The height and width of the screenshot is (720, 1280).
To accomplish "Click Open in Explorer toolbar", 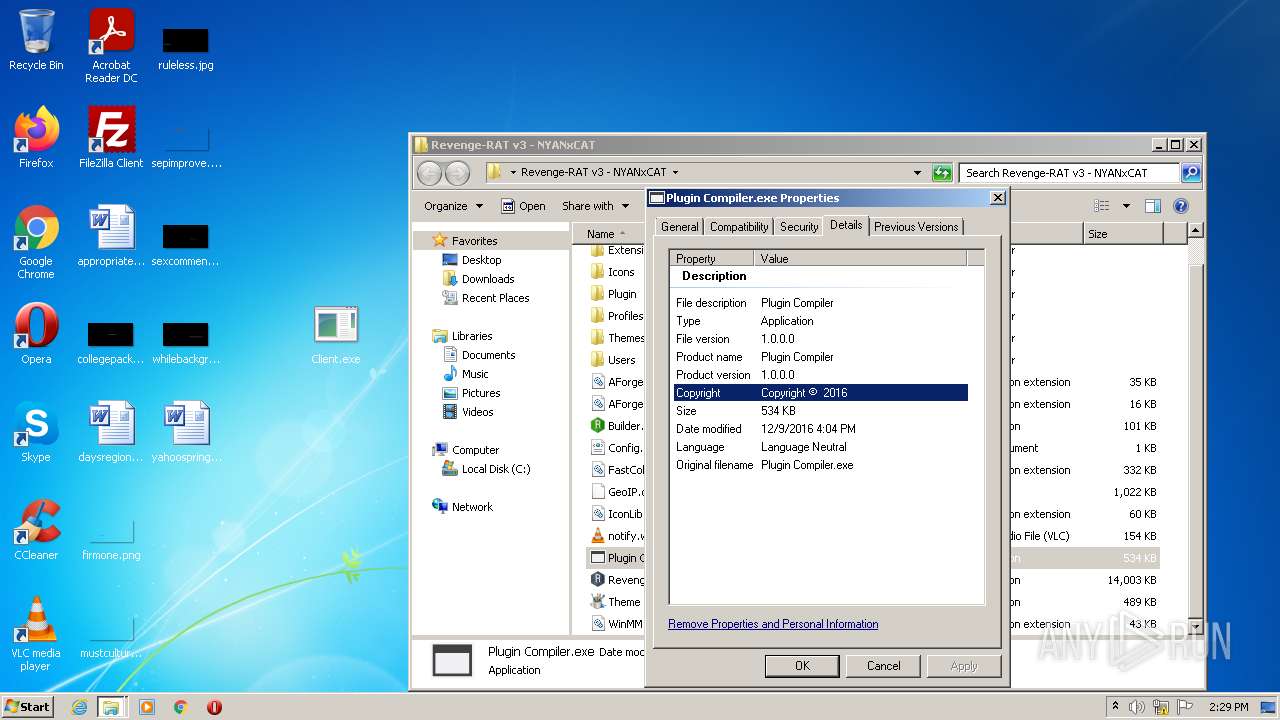I will point(523,206).
